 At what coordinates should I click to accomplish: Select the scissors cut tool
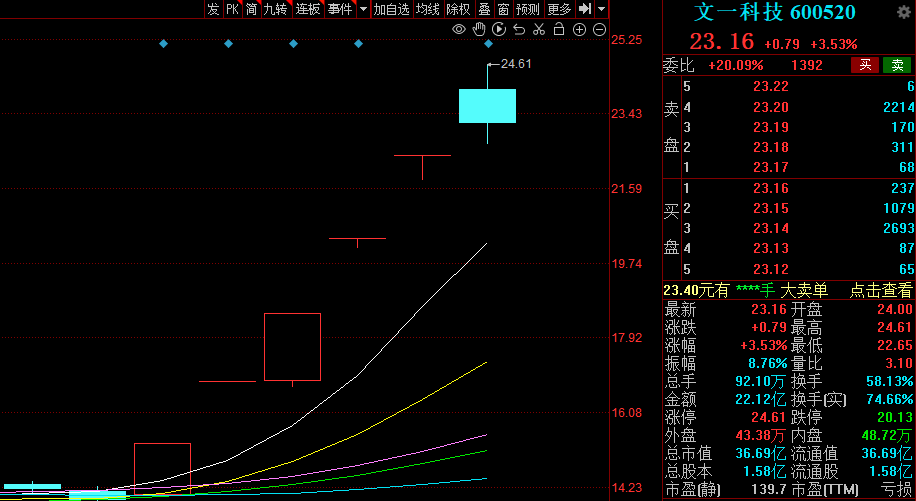click(x=539, y=29)
